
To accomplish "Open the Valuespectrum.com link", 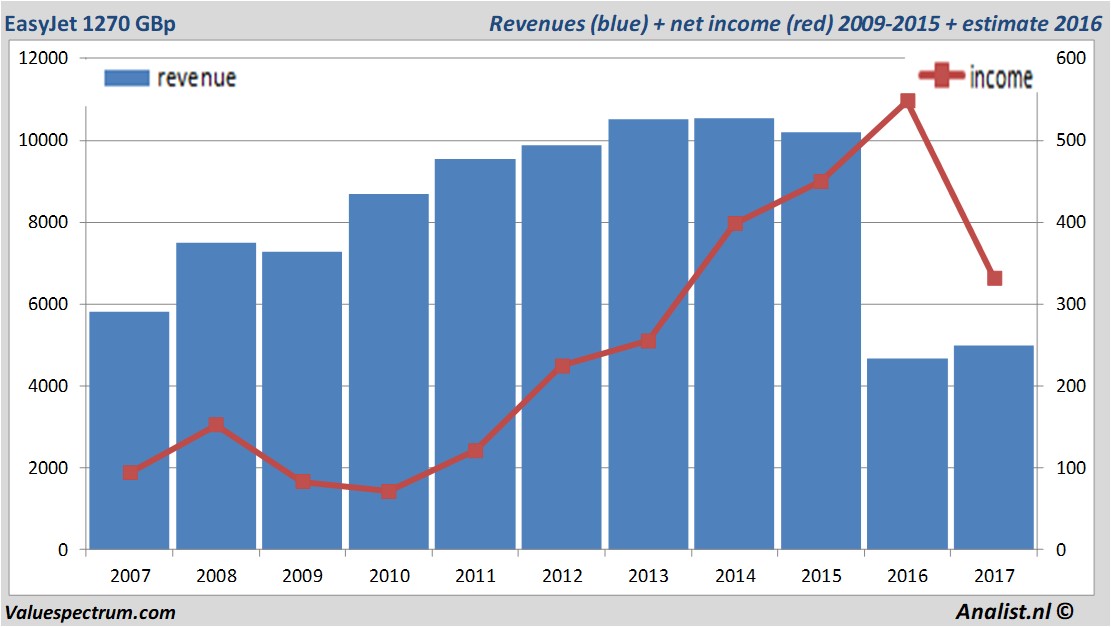I will 90,612.
